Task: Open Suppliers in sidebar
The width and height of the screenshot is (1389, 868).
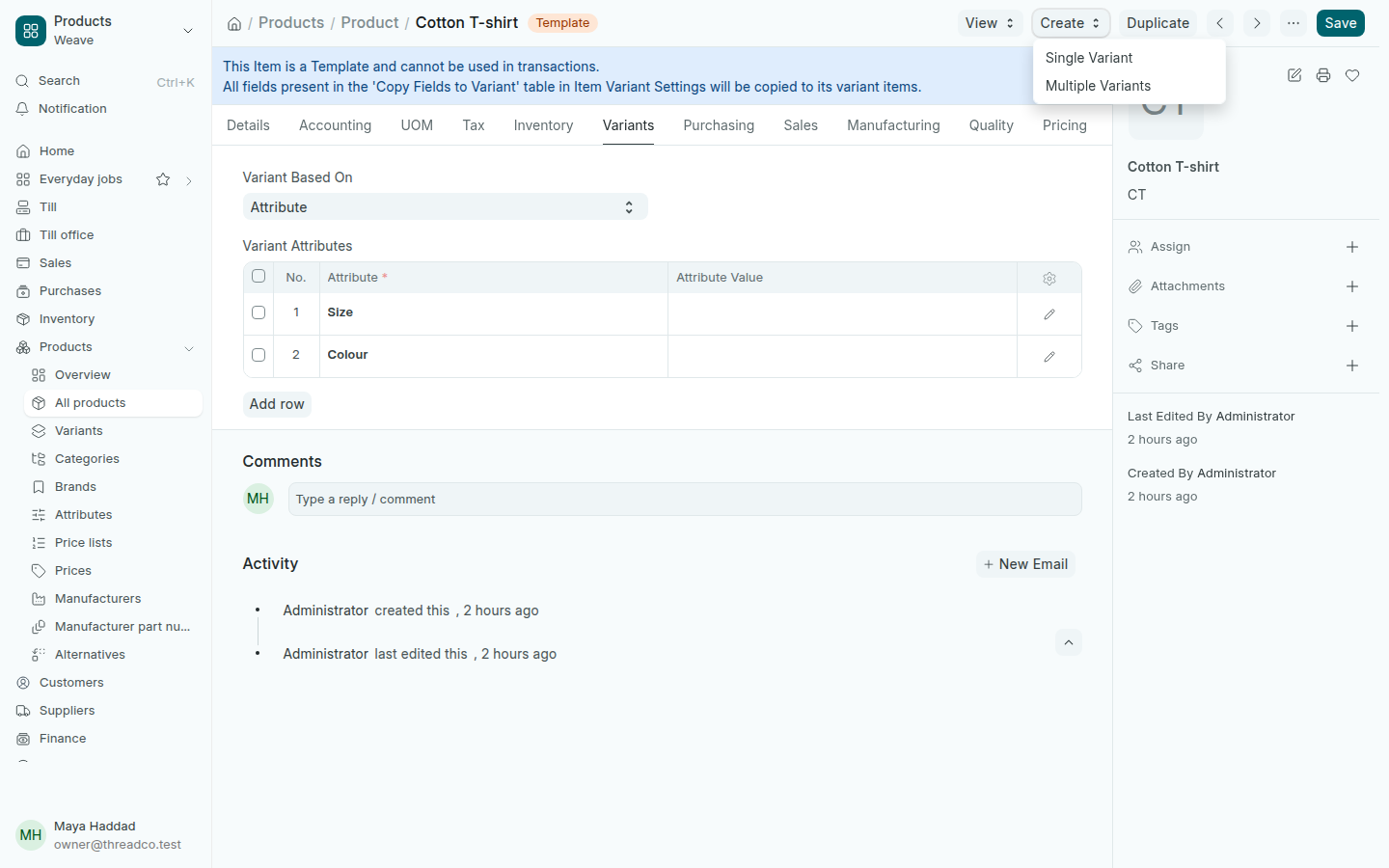Action: click(x=105, y=711)
